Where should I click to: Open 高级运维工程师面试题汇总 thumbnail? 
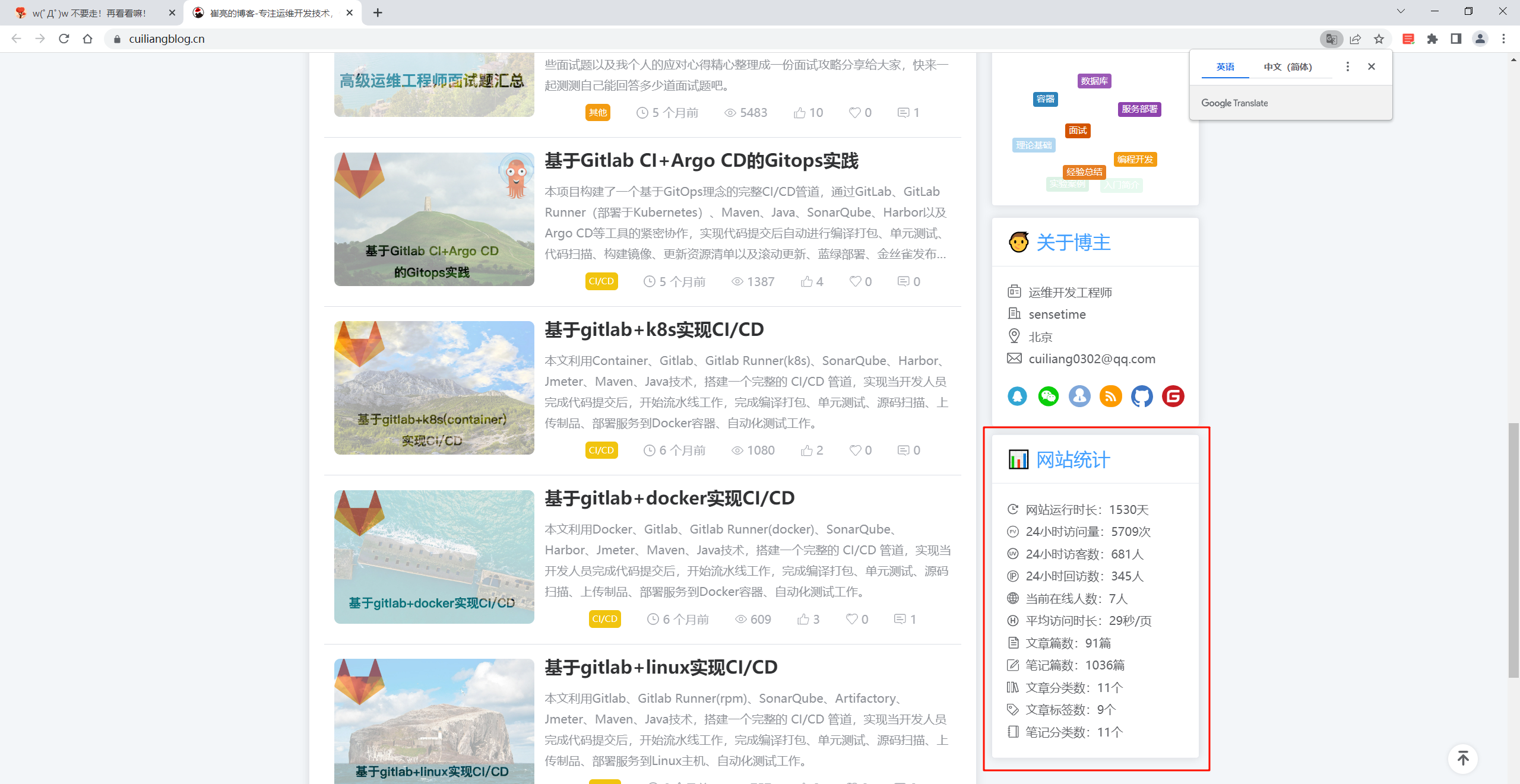(434, 85)
